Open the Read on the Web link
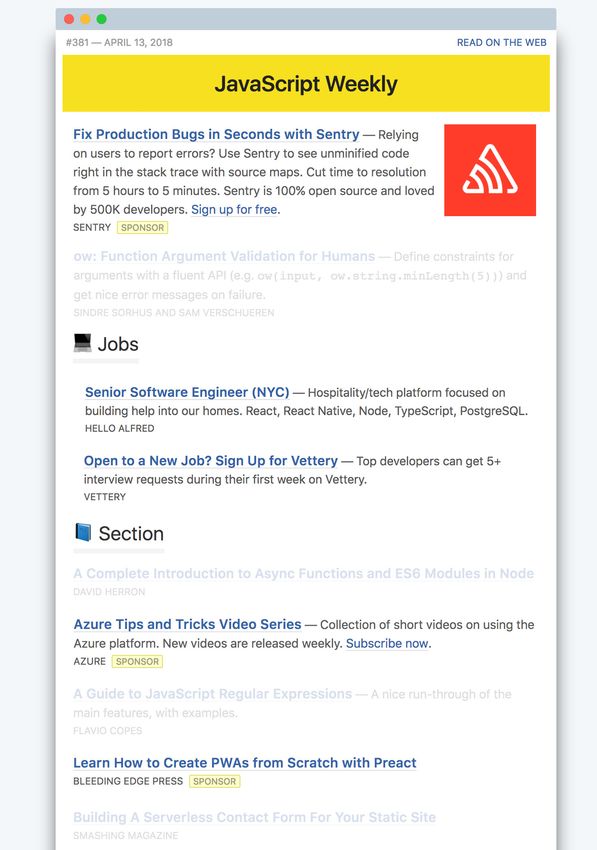The height and width of the screenshot is (850, 597). tap(502, 42)
